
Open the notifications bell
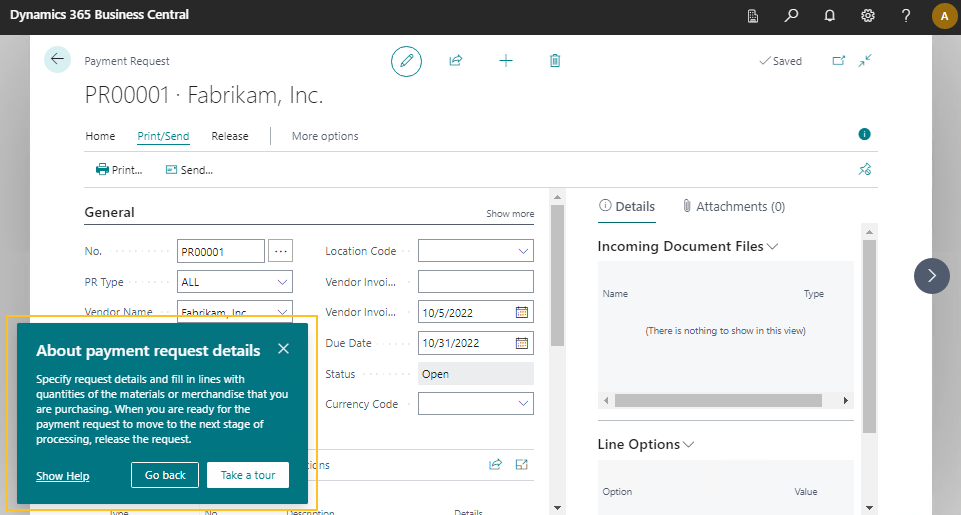[829, 16]
